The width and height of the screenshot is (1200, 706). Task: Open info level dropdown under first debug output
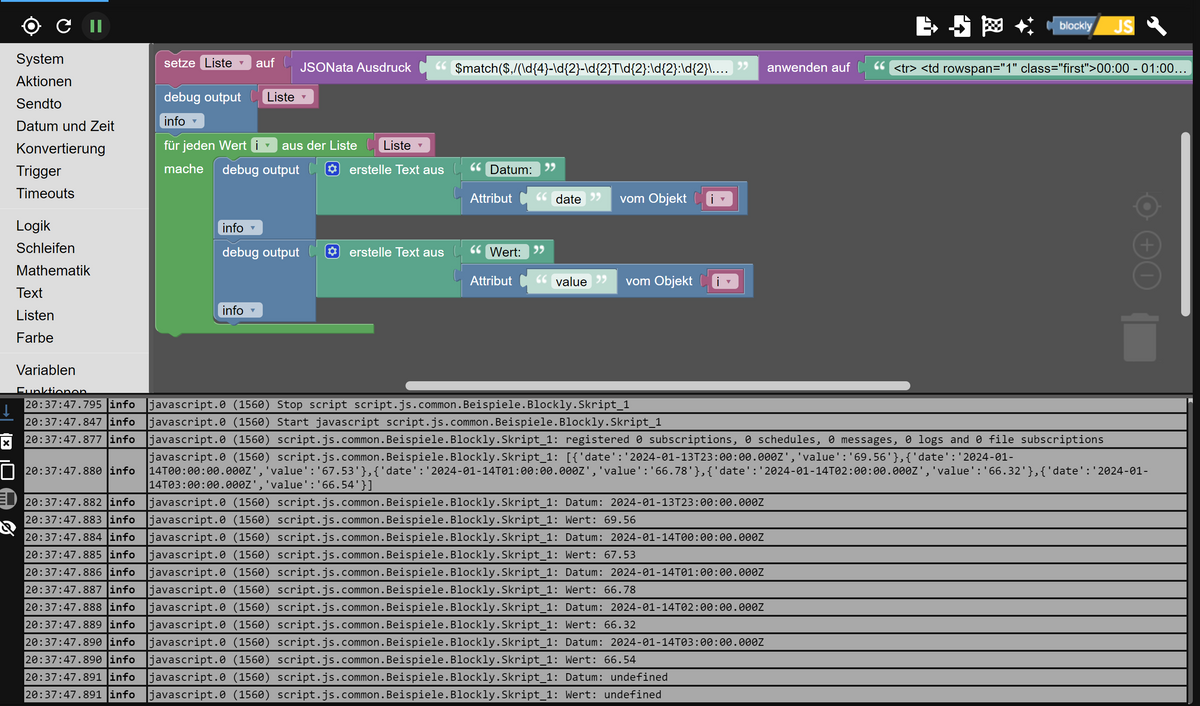click(x=182, y=121)
